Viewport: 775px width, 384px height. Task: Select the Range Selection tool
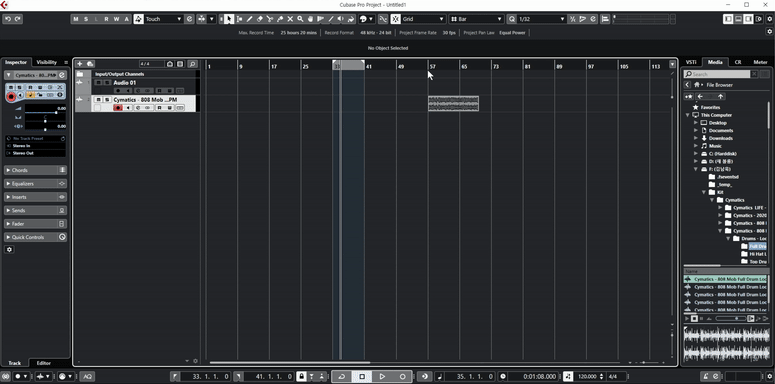point(239,19)
